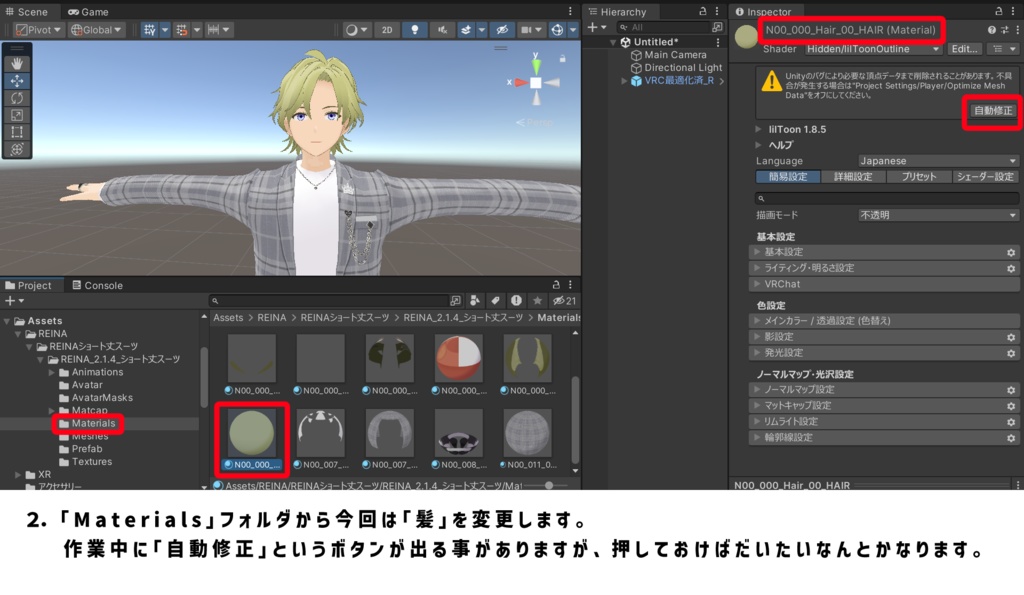Viewport: 1024px width, 595px height.
Task: Click the Edit... button next to Shader
Action: (x=963, y=48)
